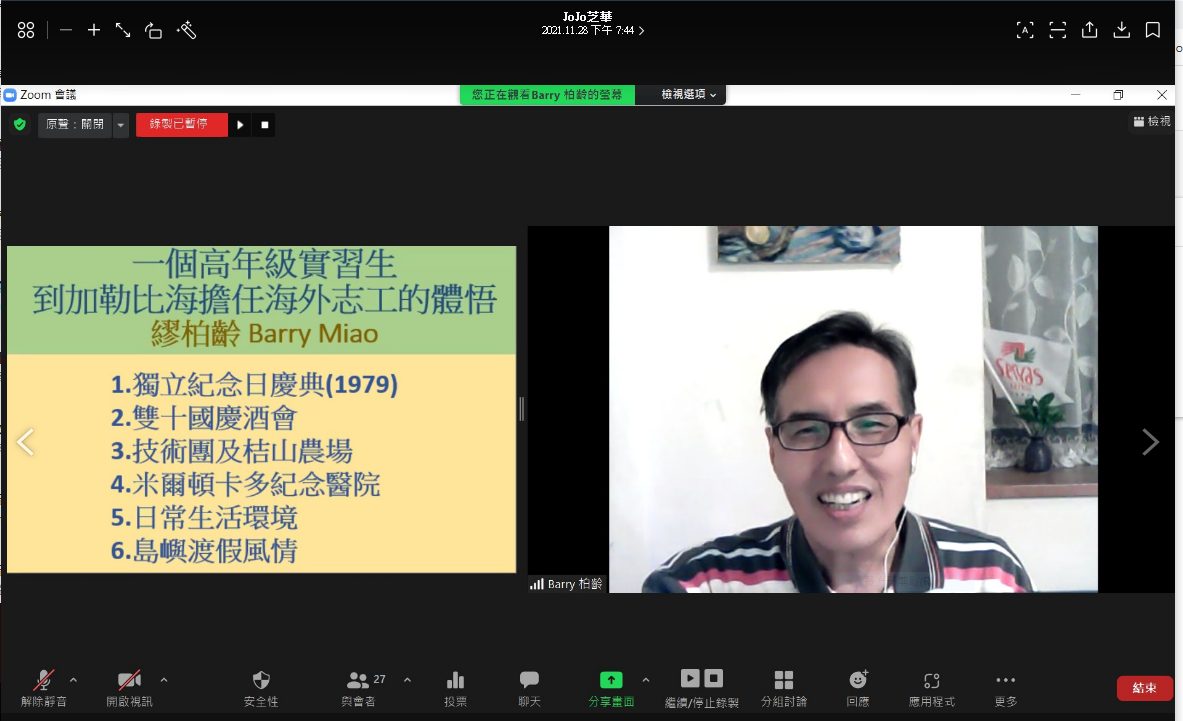1183x721 pixels.
Task: Click slide item 2.雙十國慶酒會
Action: tap(204, 418)
